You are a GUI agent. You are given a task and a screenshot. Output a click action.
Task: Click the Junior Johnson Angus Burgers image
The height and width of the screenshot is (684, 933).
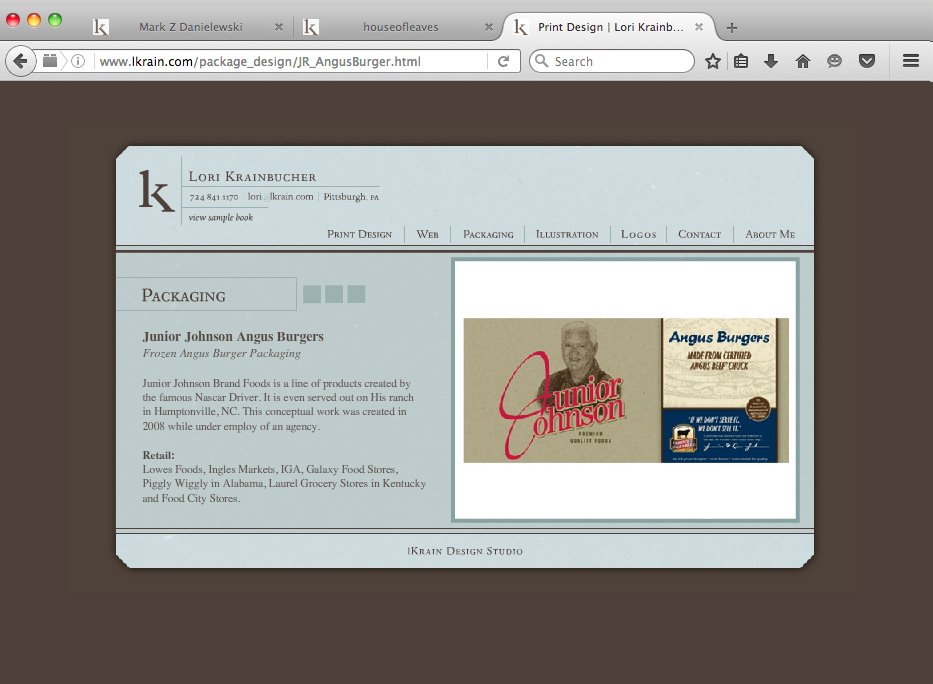pos(626,390)
